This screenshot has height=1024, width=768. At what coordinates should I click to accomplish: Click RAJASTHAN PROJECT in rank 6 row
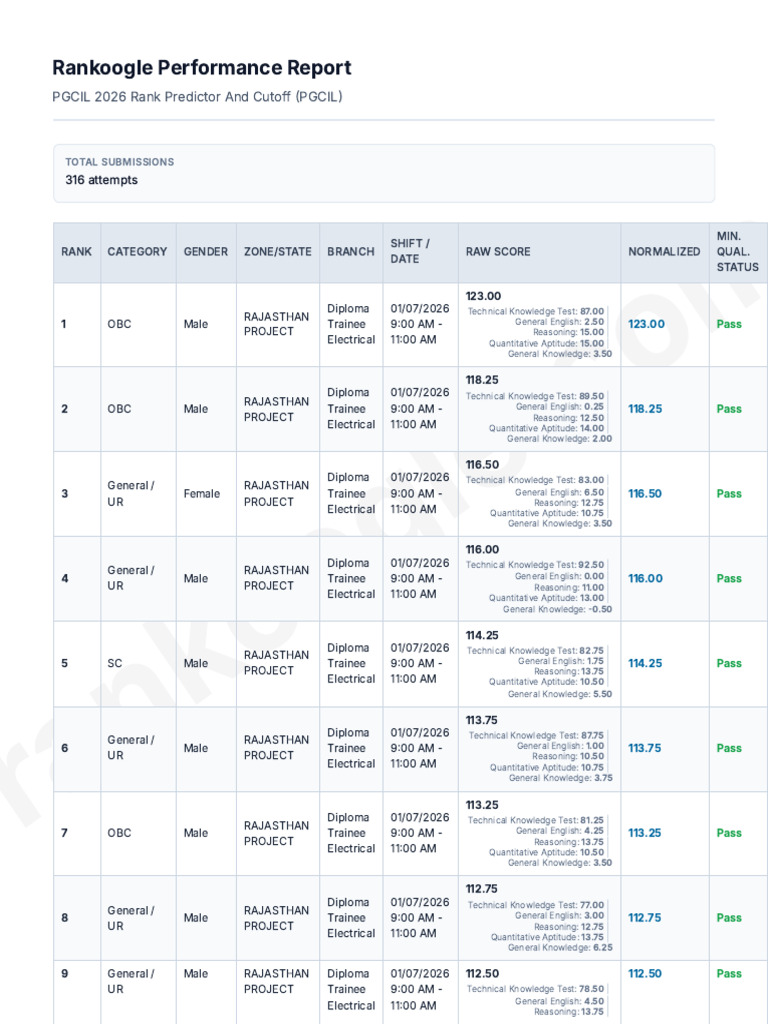tap(276, 748)
